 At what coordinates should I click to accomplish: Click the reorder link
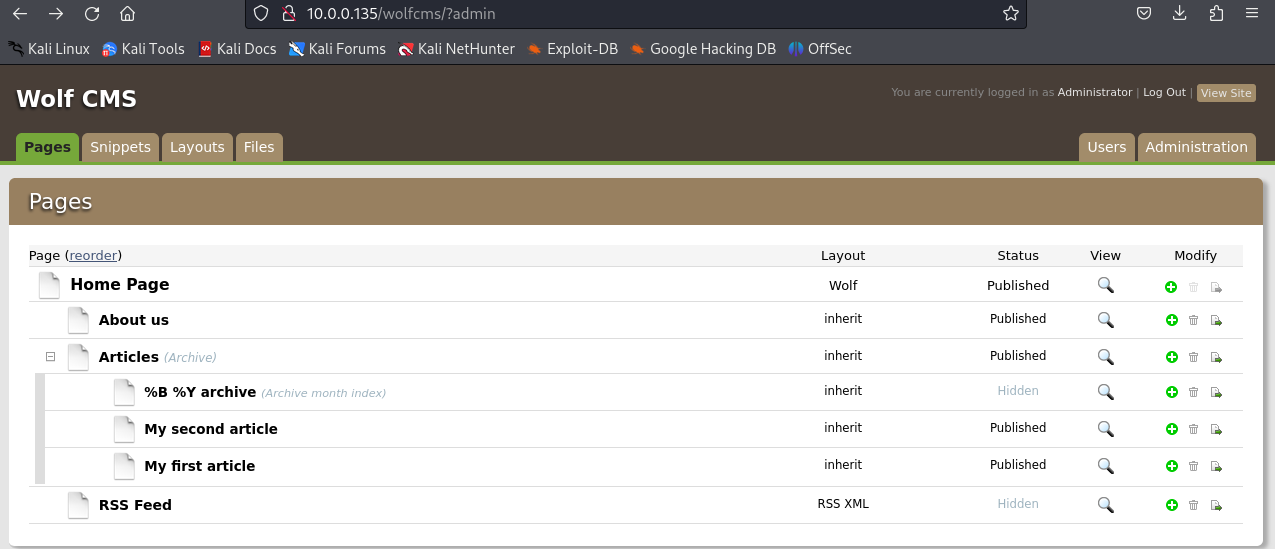tap(94, 256)
